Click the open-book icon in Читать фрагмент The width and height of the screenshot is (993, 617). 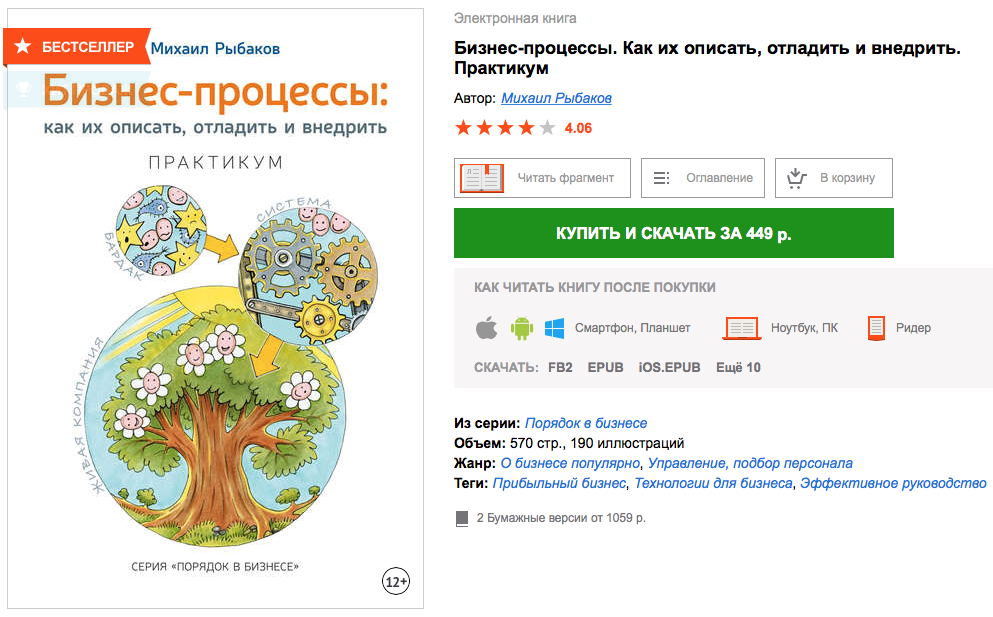point(482,178)
